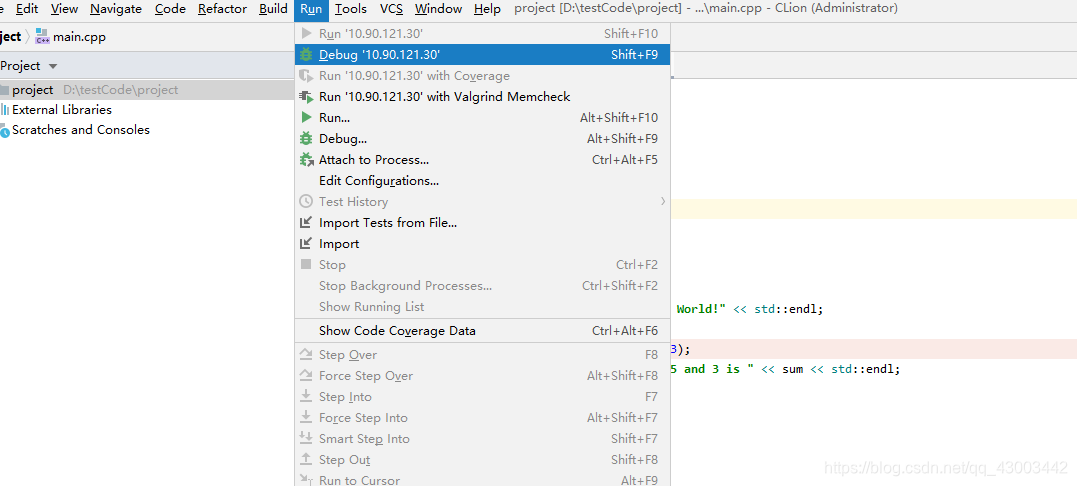The height and width of the screenshot is (486, 1077).
Task: Select the Debug... menu entry
Action: coord(482,139)
